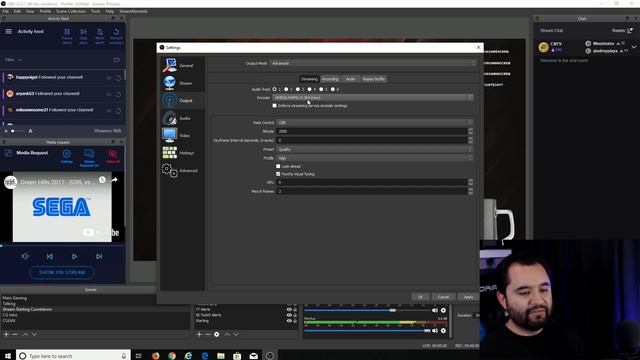
Task: Open Rooms dropdown in Stream Chat
Action: click(622, 31)
